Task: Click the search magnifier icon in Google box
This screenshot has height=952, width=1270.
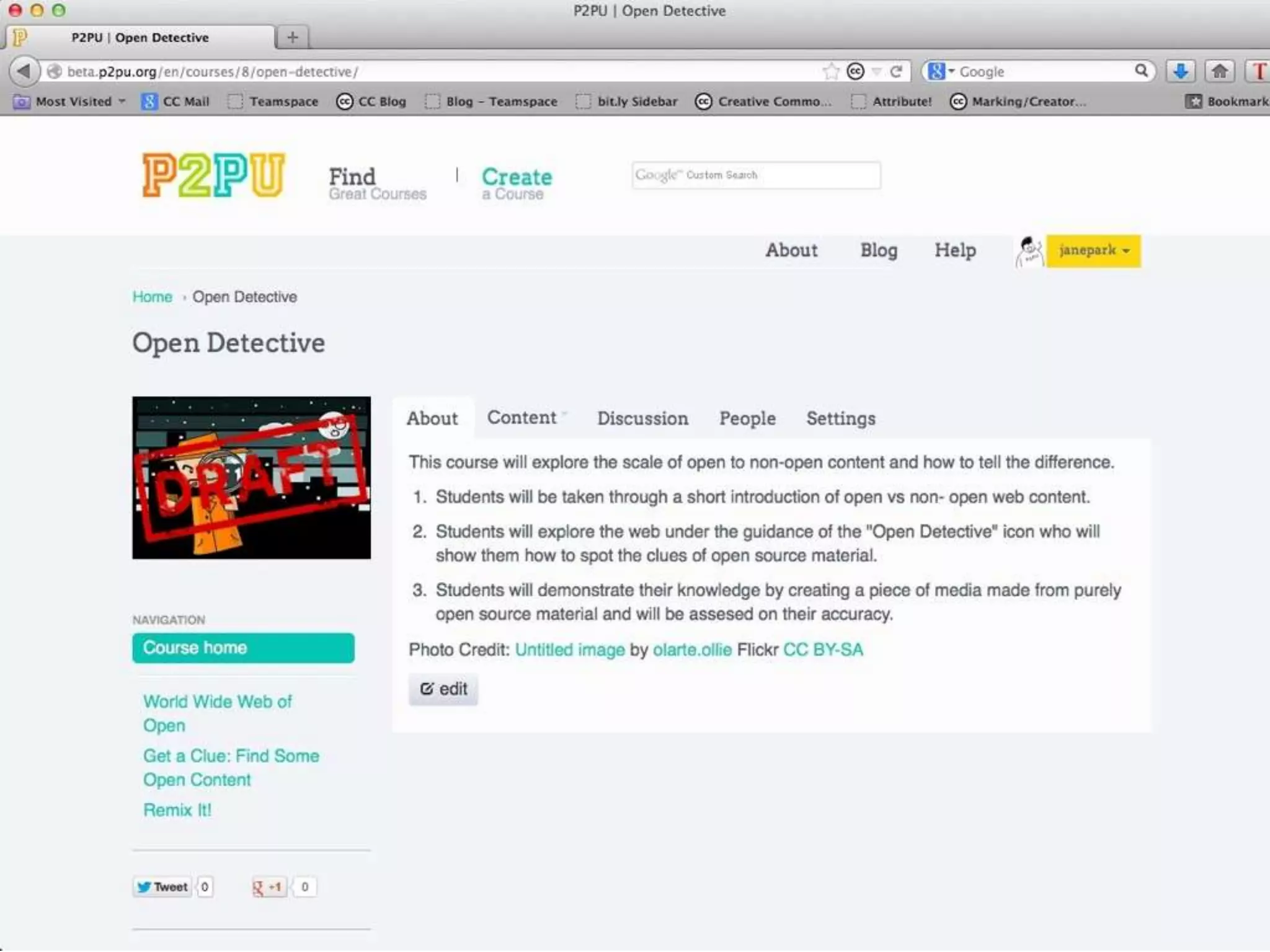Action: click(x=1142, y=71)
